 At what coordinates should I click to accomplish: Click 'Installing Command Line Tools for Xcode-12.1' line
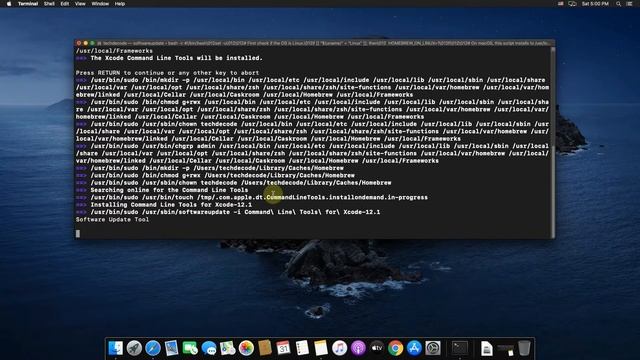171,205
